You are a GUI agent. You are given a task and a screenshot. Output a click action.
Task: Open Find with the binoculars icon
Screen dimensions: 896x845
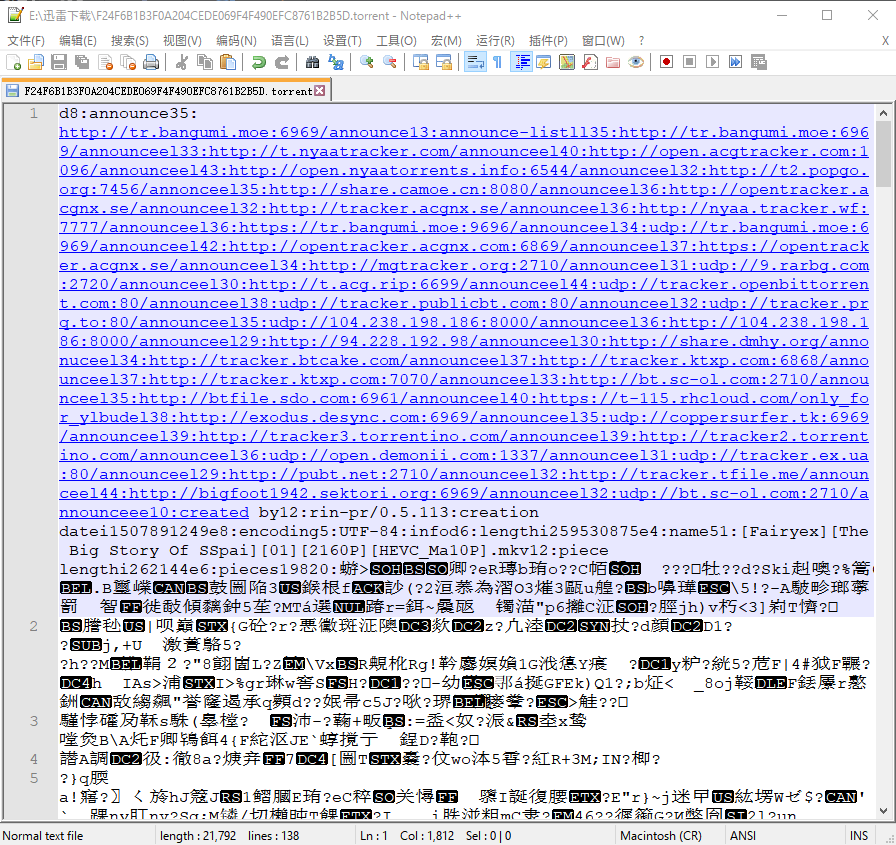tap(313, 62)
